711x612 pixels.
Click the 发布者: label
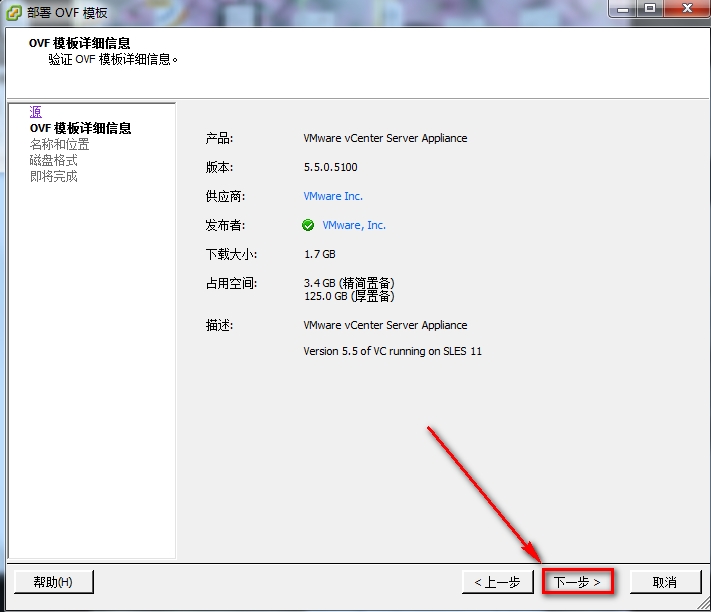click(x=225, y=225)
